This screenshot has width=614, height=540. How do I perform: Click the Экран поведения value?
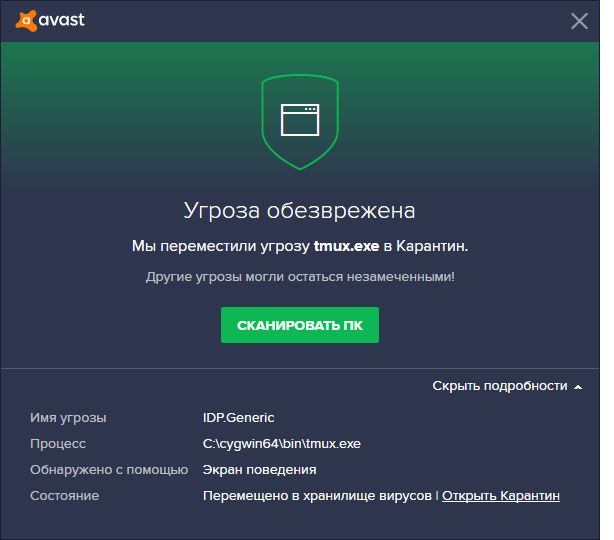click(260, 470)
